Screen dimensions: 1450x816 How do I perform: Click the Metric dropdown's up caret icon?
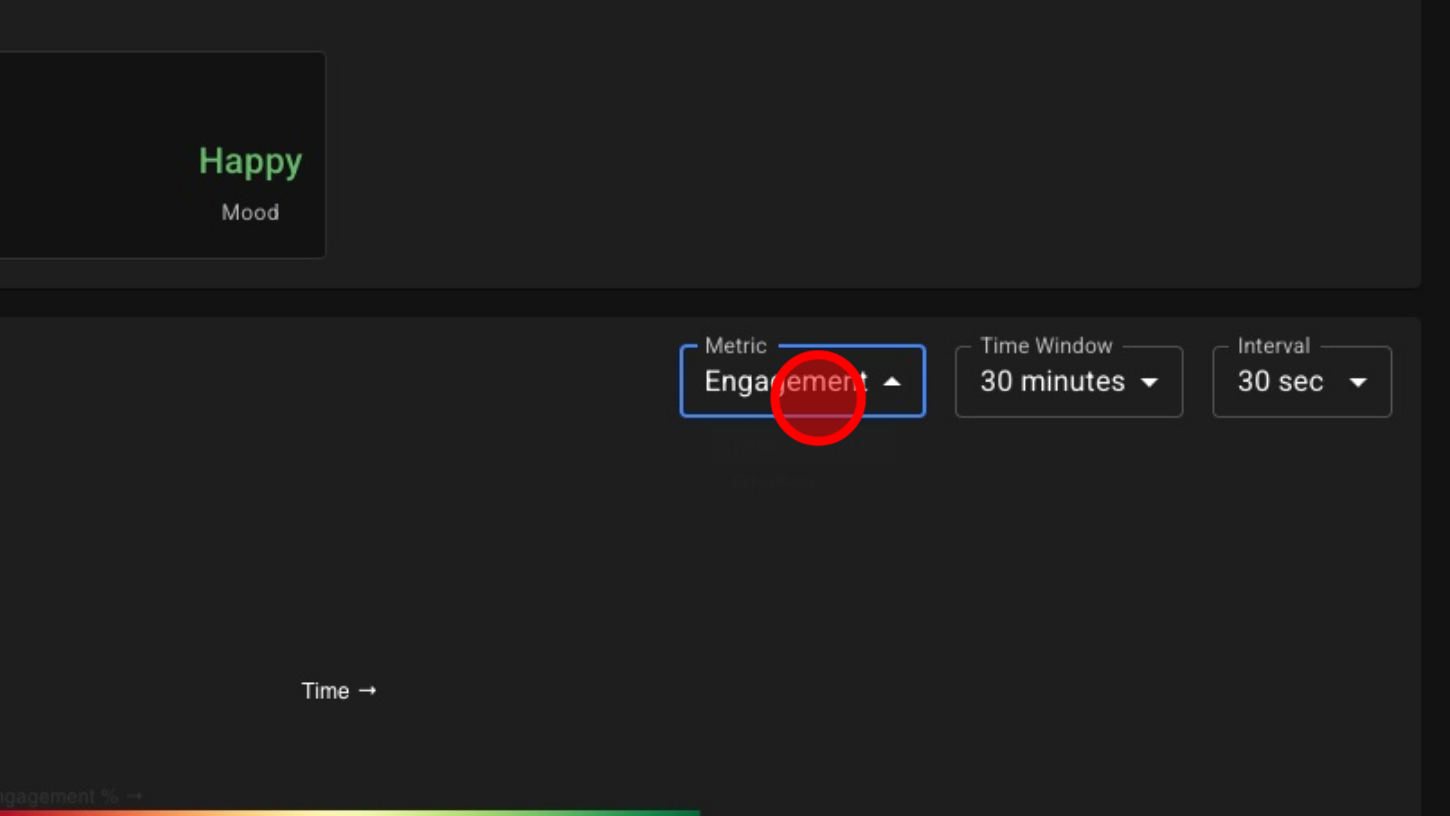point(892,382)
